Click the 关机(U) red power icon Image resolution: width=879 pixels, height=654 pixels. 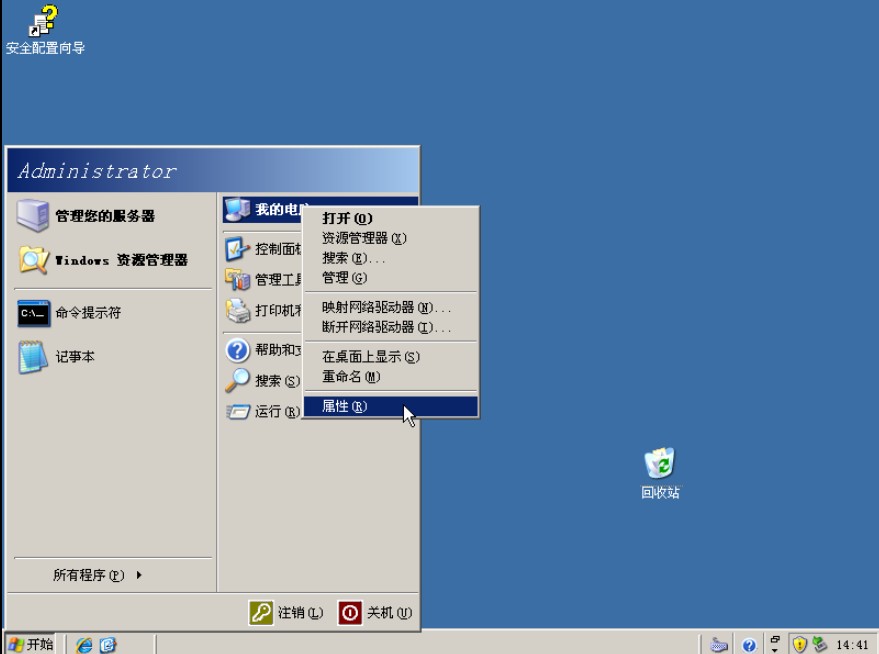pyautogui.click(x=350, y=613)
